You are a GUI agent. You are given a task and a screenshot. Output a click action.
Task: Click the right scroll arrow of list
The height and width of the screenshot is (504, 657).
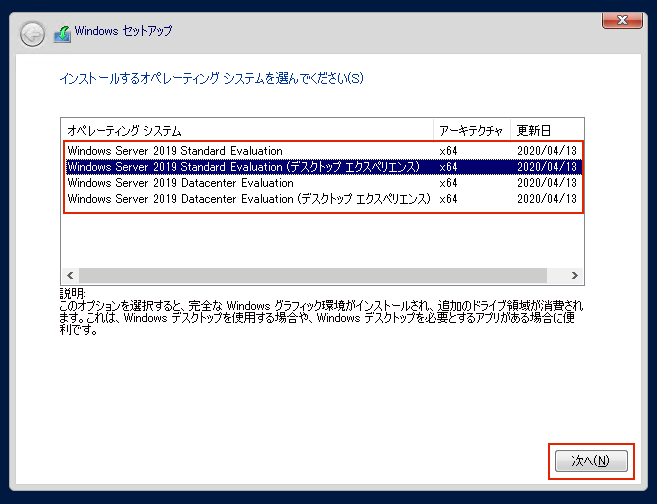pos(574,275)
